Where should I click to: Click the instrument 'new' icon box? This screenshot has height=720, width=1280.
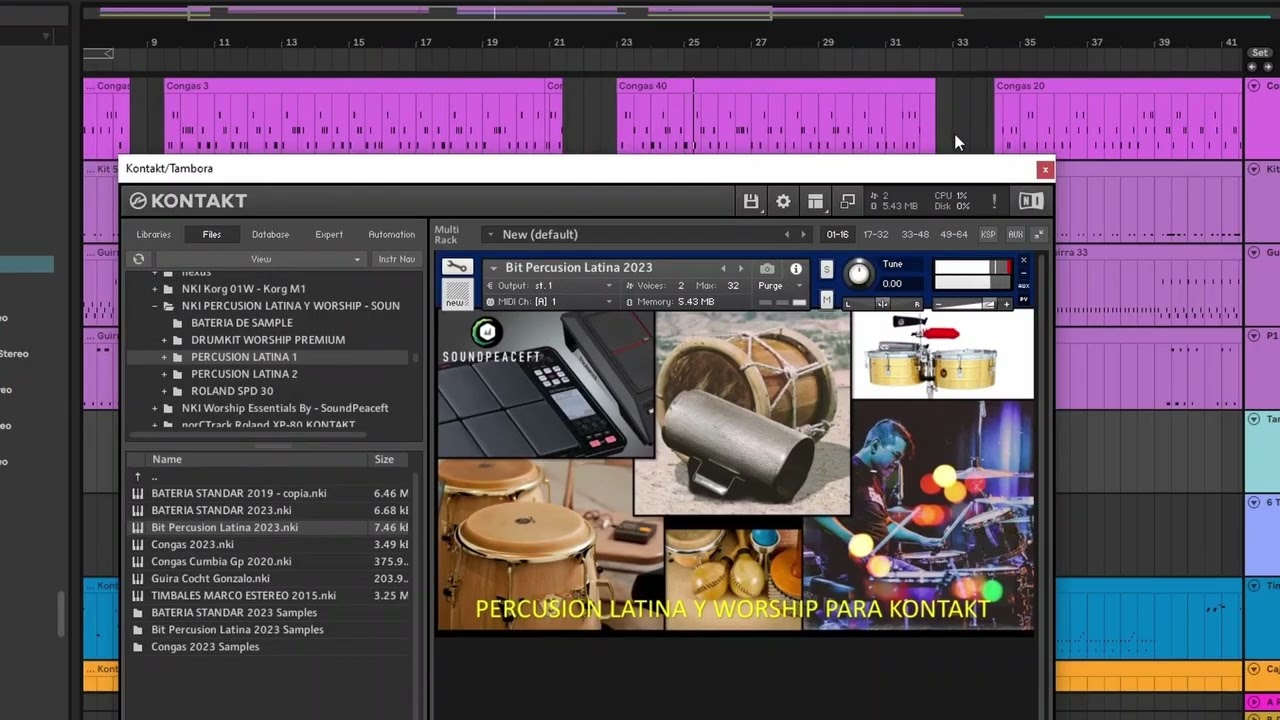pyautogui.click(x=456, y=294)
